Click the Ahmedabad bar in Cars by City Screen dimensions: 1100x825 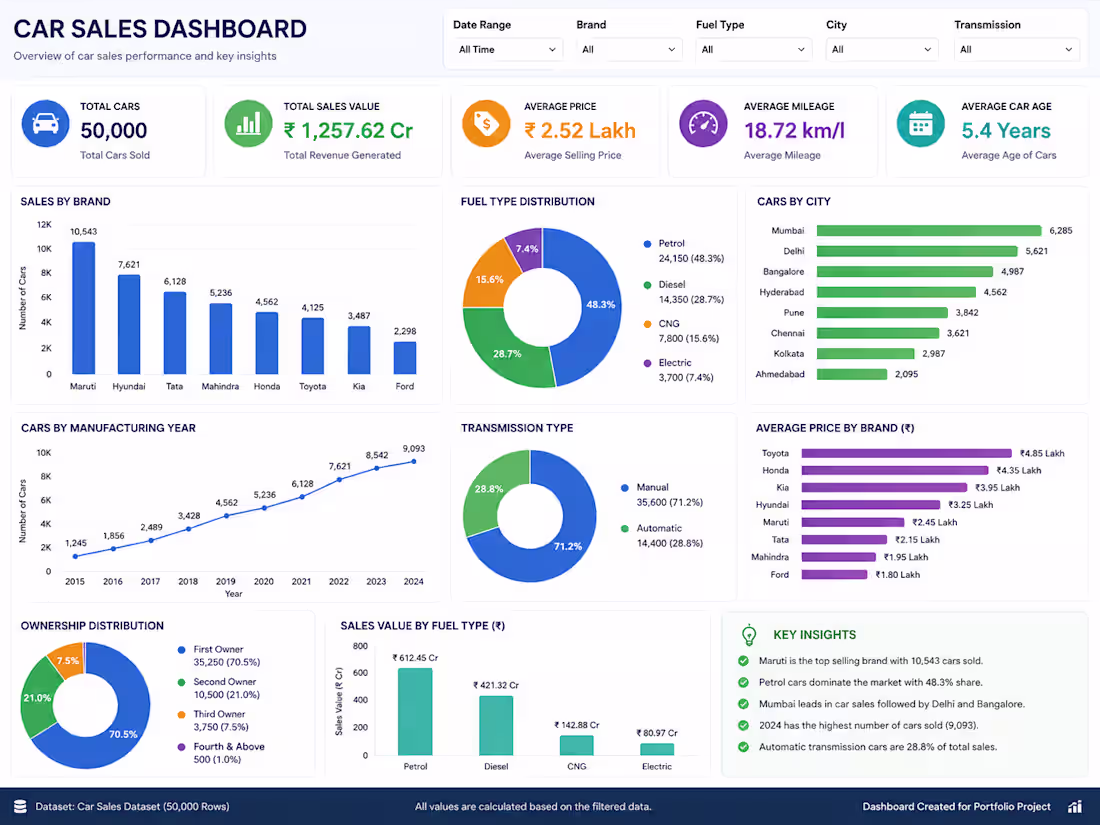852,375
